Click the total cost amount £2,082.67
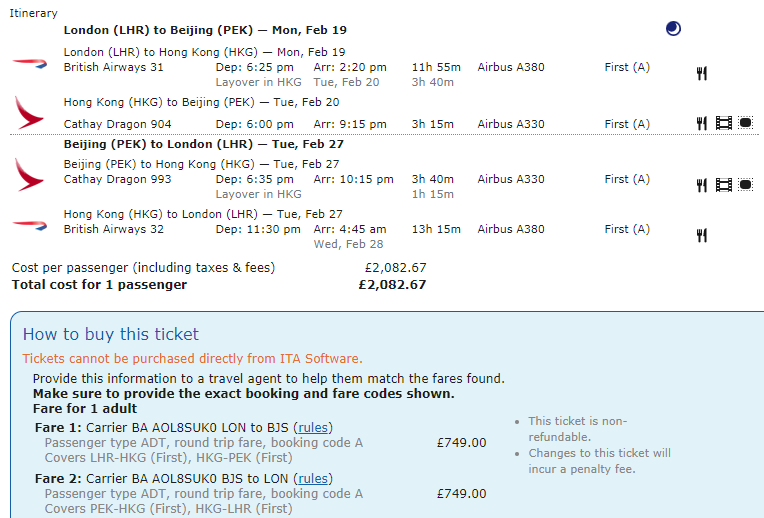Viewport: 764px width, 518px height. coord(392,285)
